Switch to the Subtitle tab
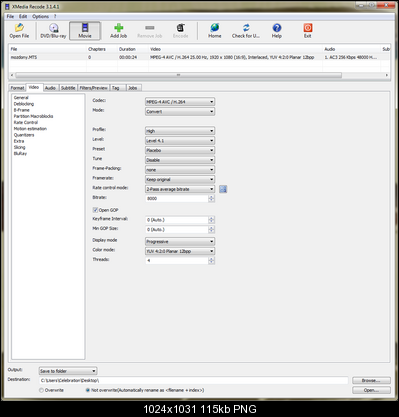The height and width of the screenshot is (417, 399). click(x=68, y=88)
